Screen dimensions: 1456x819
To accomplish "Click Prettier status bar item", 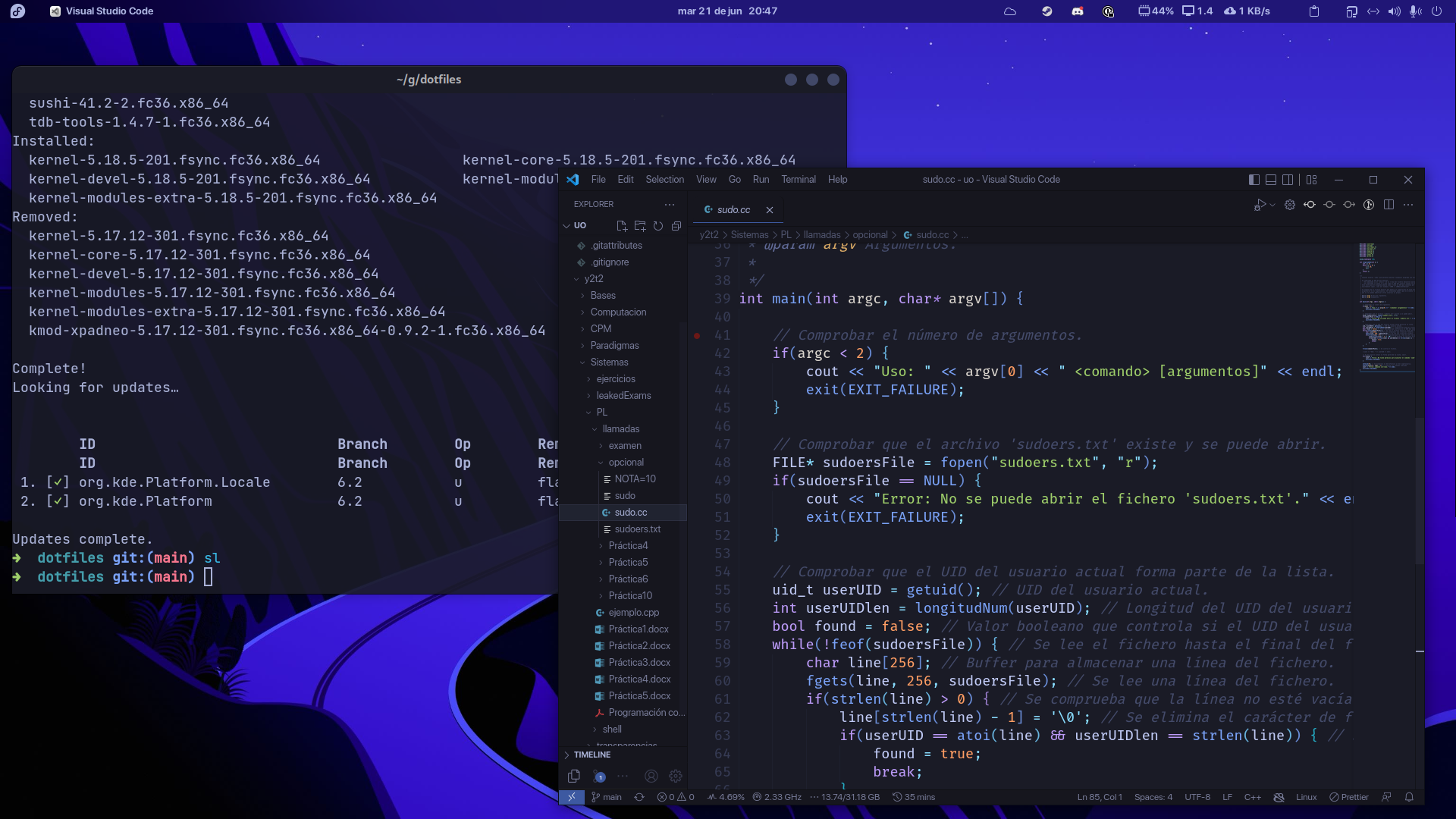I will [x=1348, y=797].
